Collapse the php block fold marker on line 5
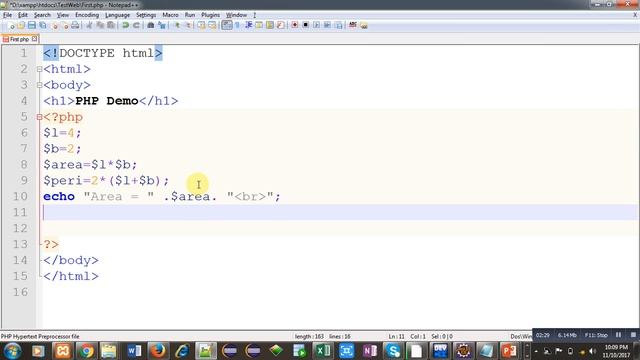Viewport: 640px width, 360px height. click(39, 117)
